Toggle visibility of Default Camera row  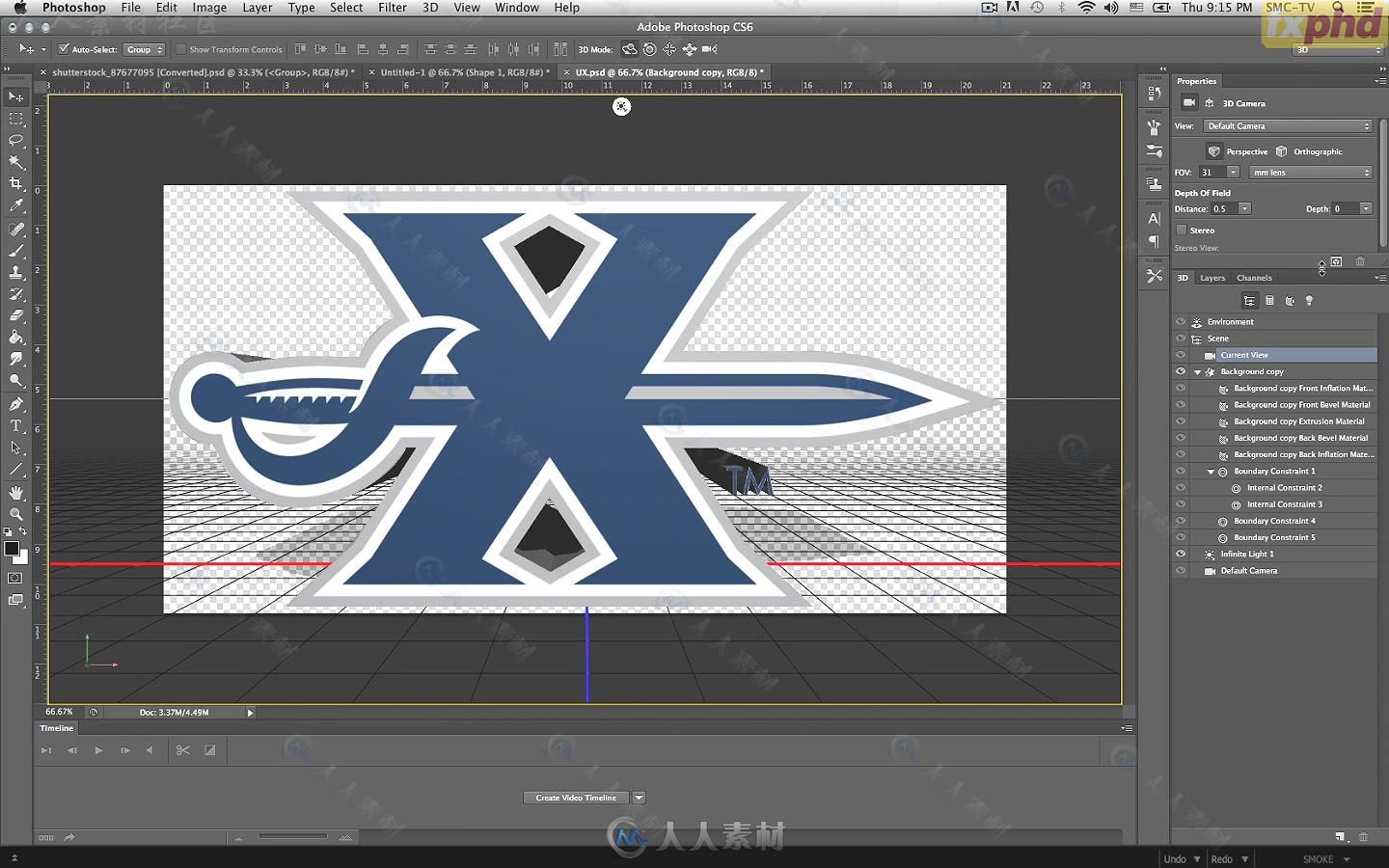pos(1181,571)
